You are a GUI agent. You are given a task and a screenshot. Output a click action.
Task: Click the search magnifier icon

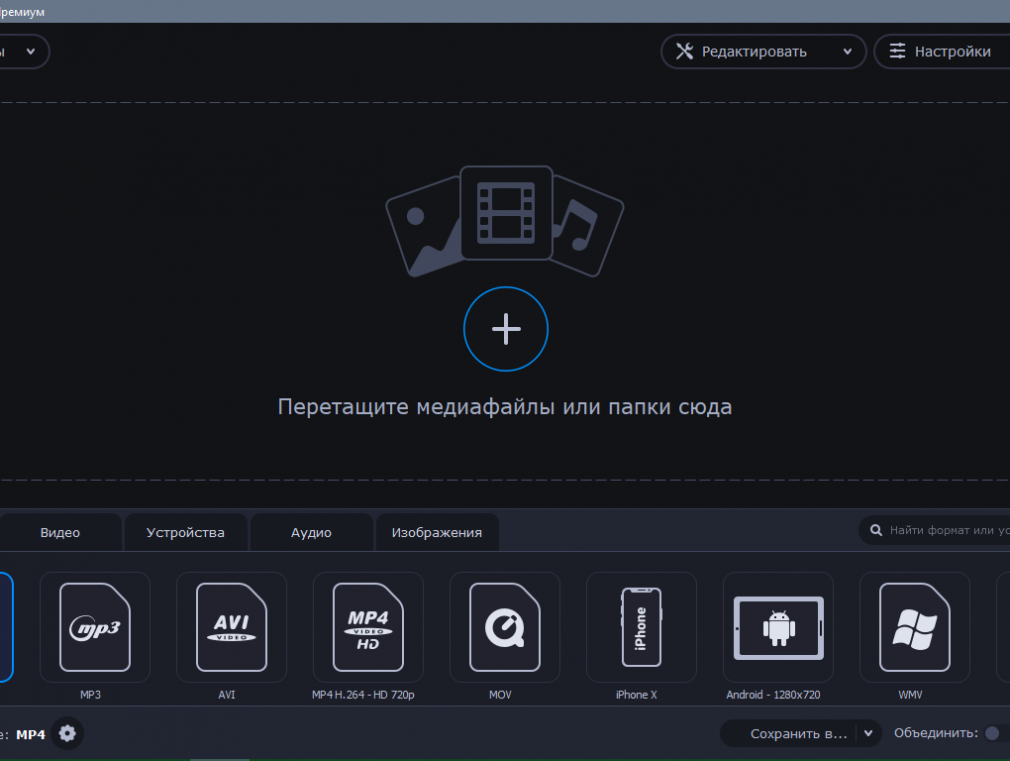pyautogui.click(x=876, y=530)
